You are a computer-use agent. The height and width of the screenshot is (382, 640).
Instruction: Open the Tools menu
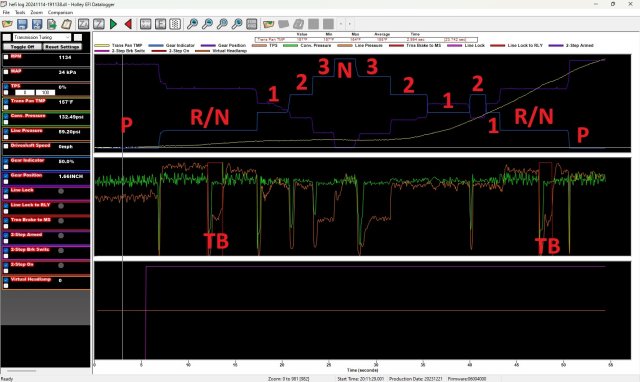pyautogui.click(x=20, y=12)
